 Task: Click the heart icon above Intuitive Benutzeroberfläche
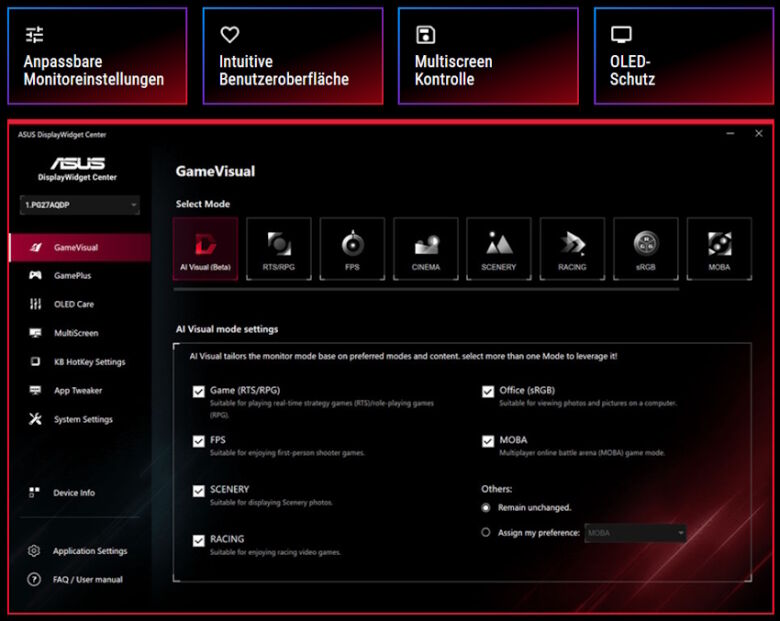(x=230, y=34)
